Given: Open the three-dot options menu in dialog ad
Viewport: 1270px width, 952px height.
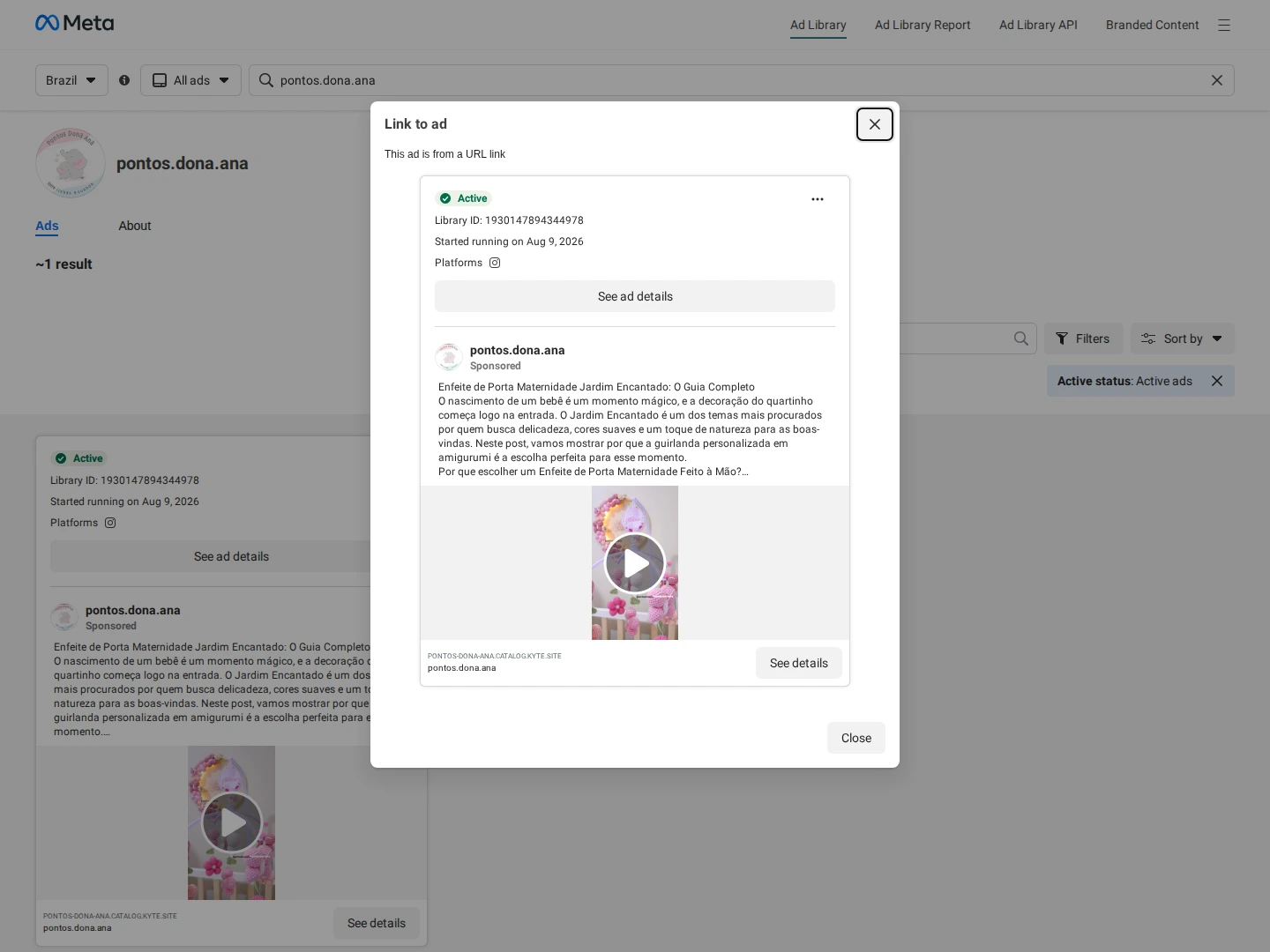Looking at the screenshot, I should tap(818, 199).
